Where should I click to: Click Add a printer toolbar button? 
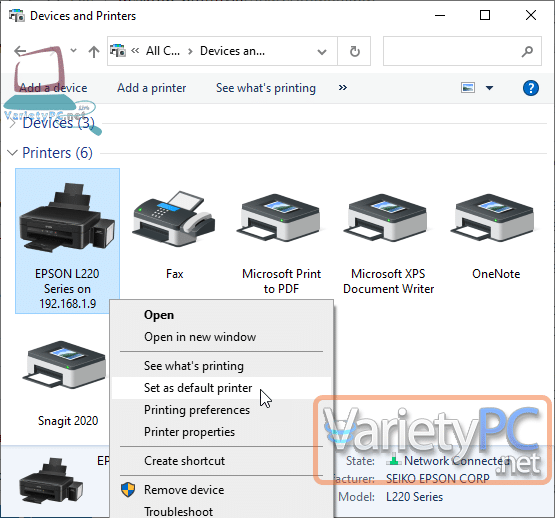(151, 88)
